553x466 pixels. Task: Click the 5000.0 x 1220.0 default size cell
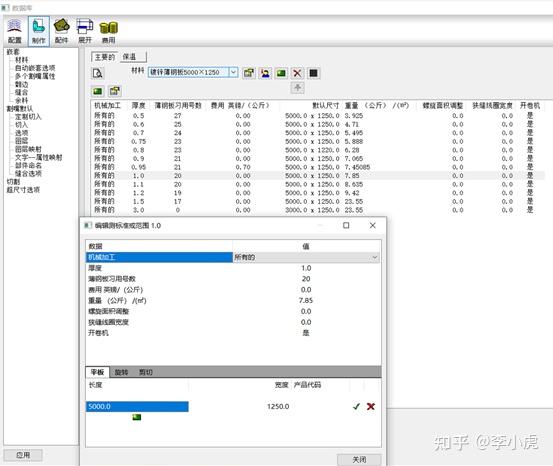pos(312,150)
